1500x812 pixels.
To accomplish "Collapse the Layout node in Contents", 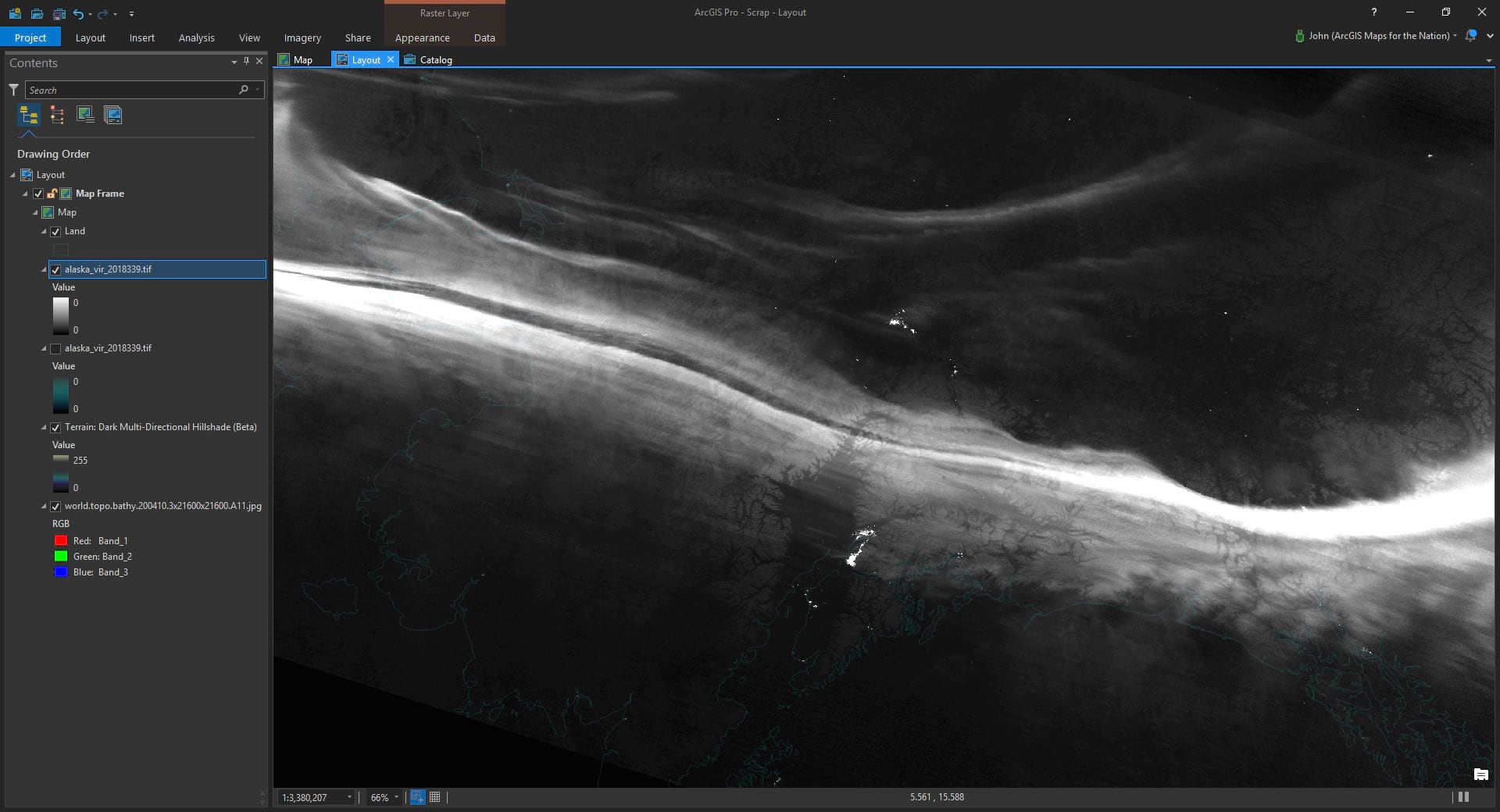I will (x=12, y=175).
